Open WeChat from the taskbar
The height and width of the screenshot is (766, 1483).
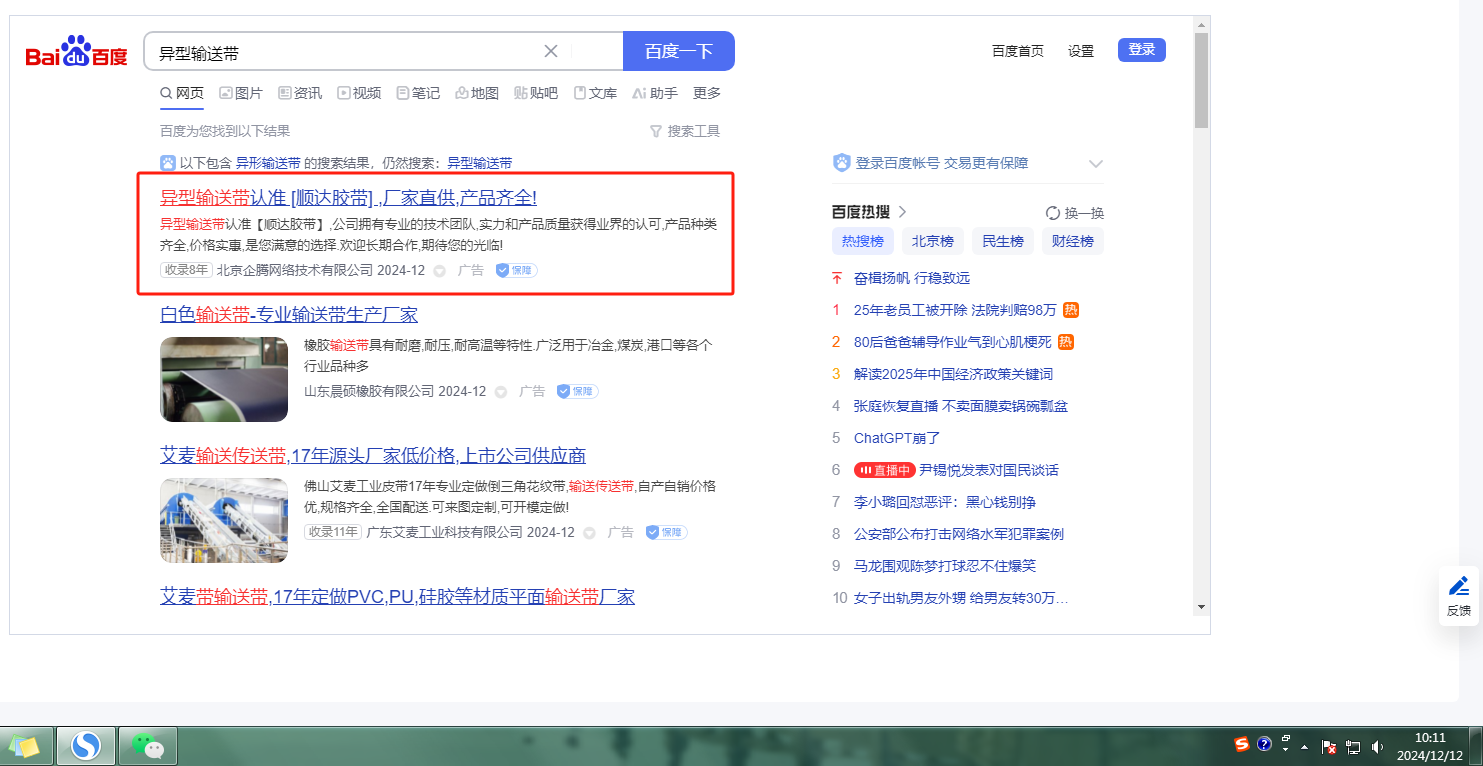pyautogui.click(x=148, y=746)
